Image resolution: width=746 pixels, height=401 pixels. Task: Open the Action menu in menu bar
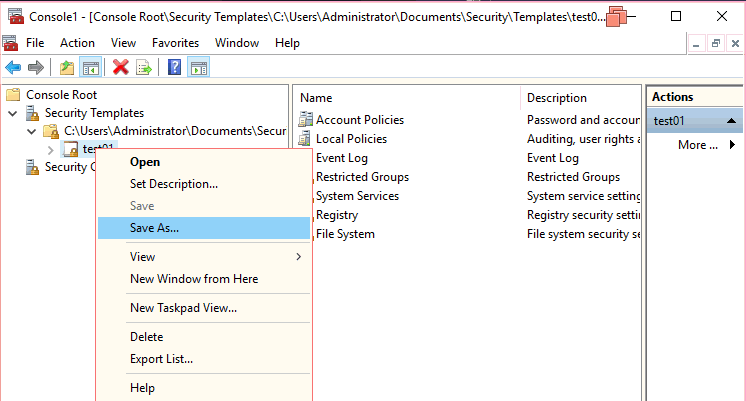point(77,43)
